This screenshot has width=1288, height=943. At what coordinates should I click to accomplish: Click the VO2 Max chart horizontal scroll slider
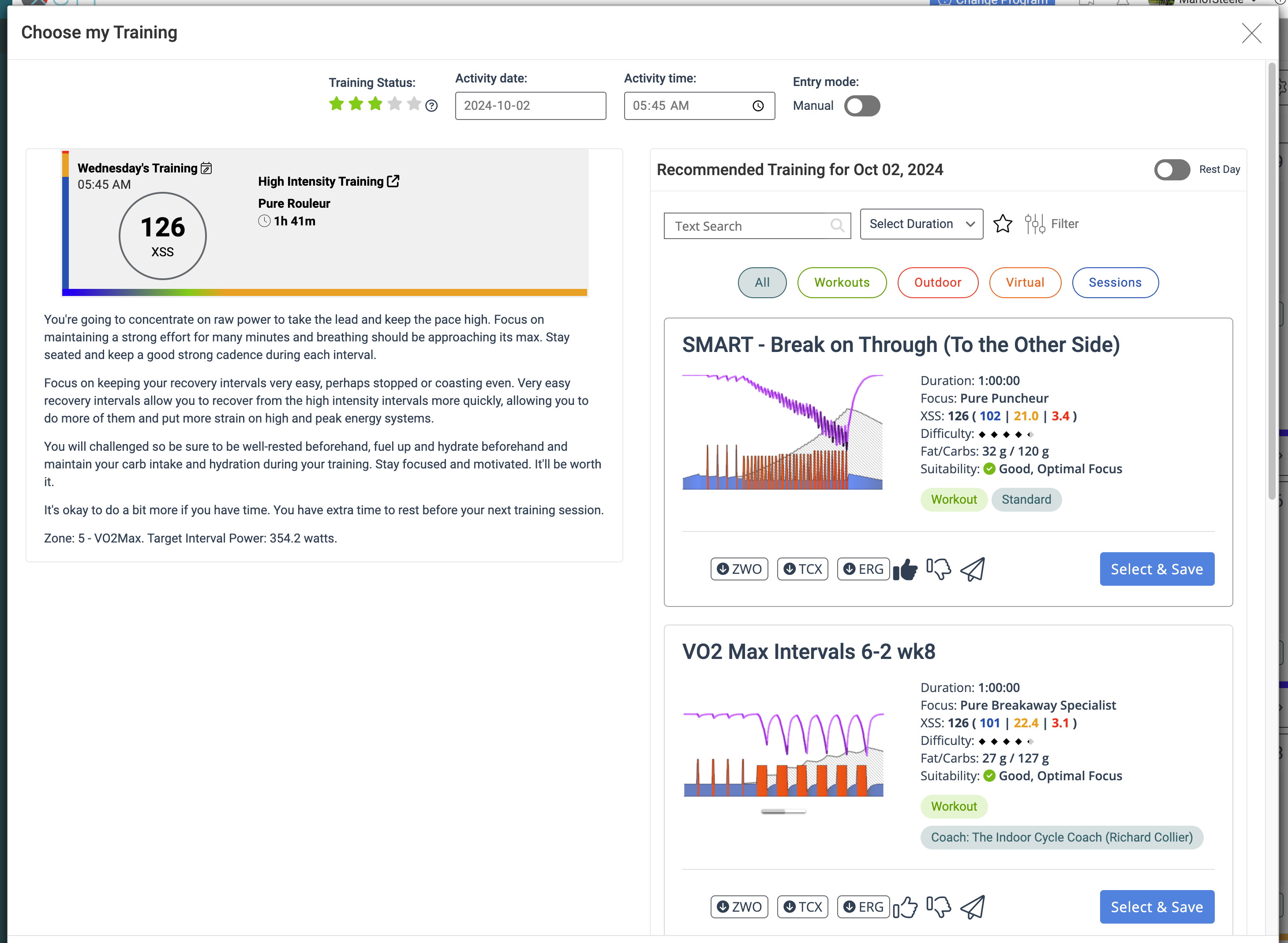tap(783, 811)
